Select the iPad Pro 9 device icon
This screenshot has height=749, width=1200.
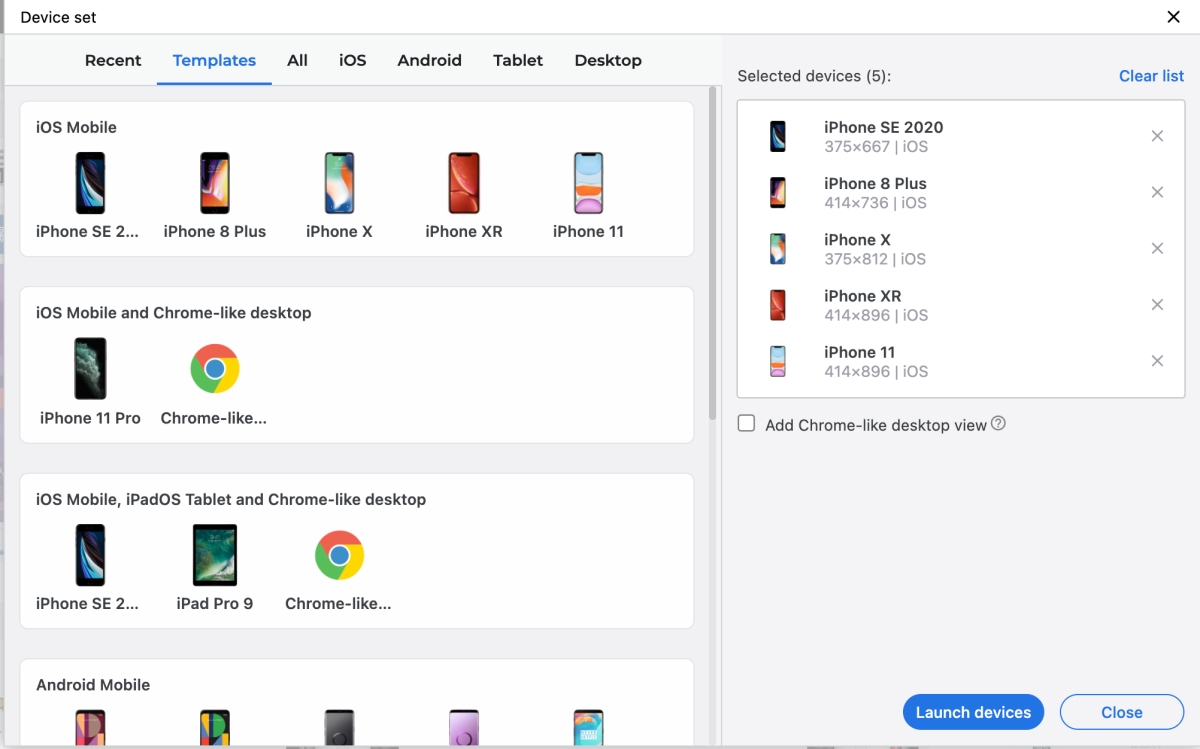pyautogui.click(x=215, y=555)
